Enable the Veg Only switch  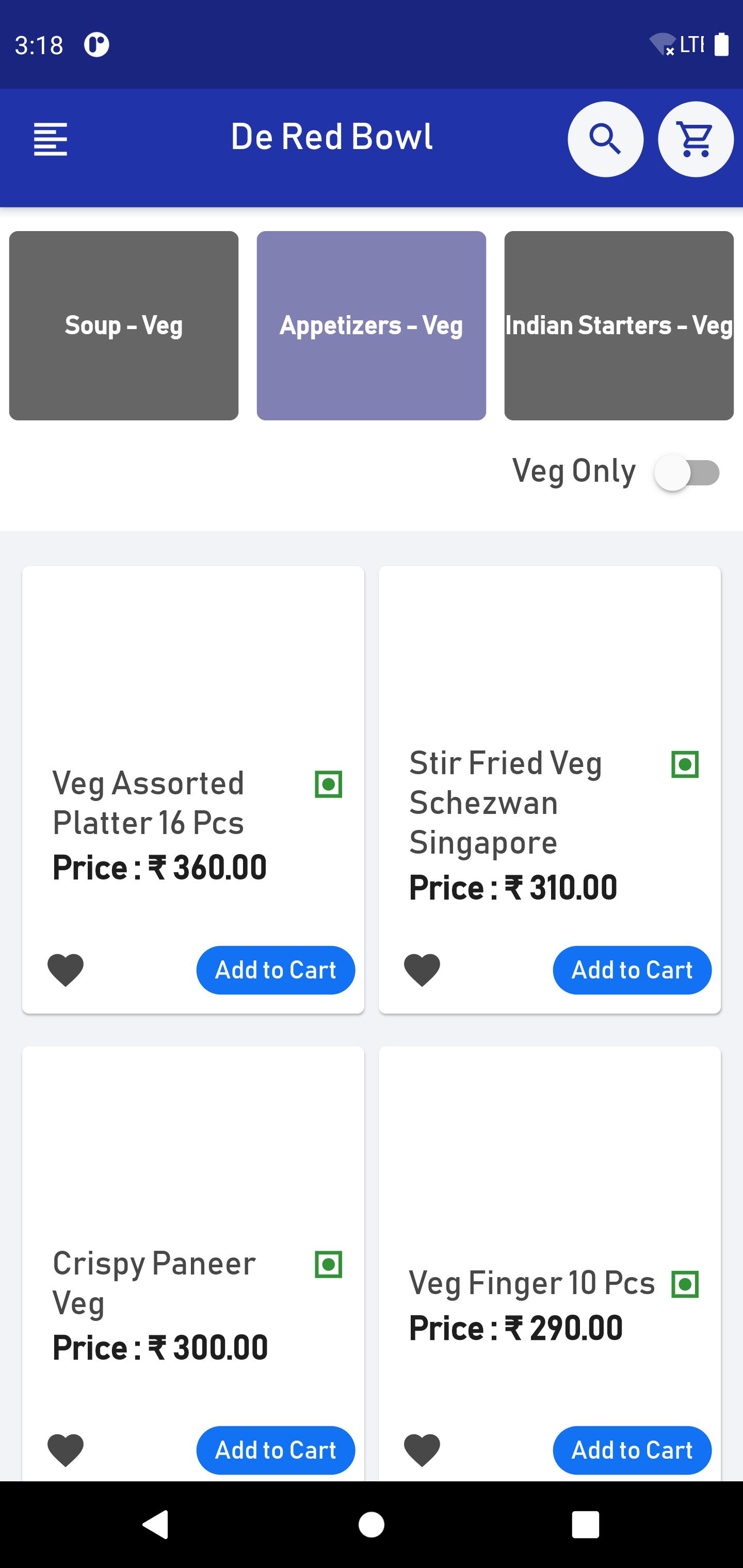[x=687, y=472]
